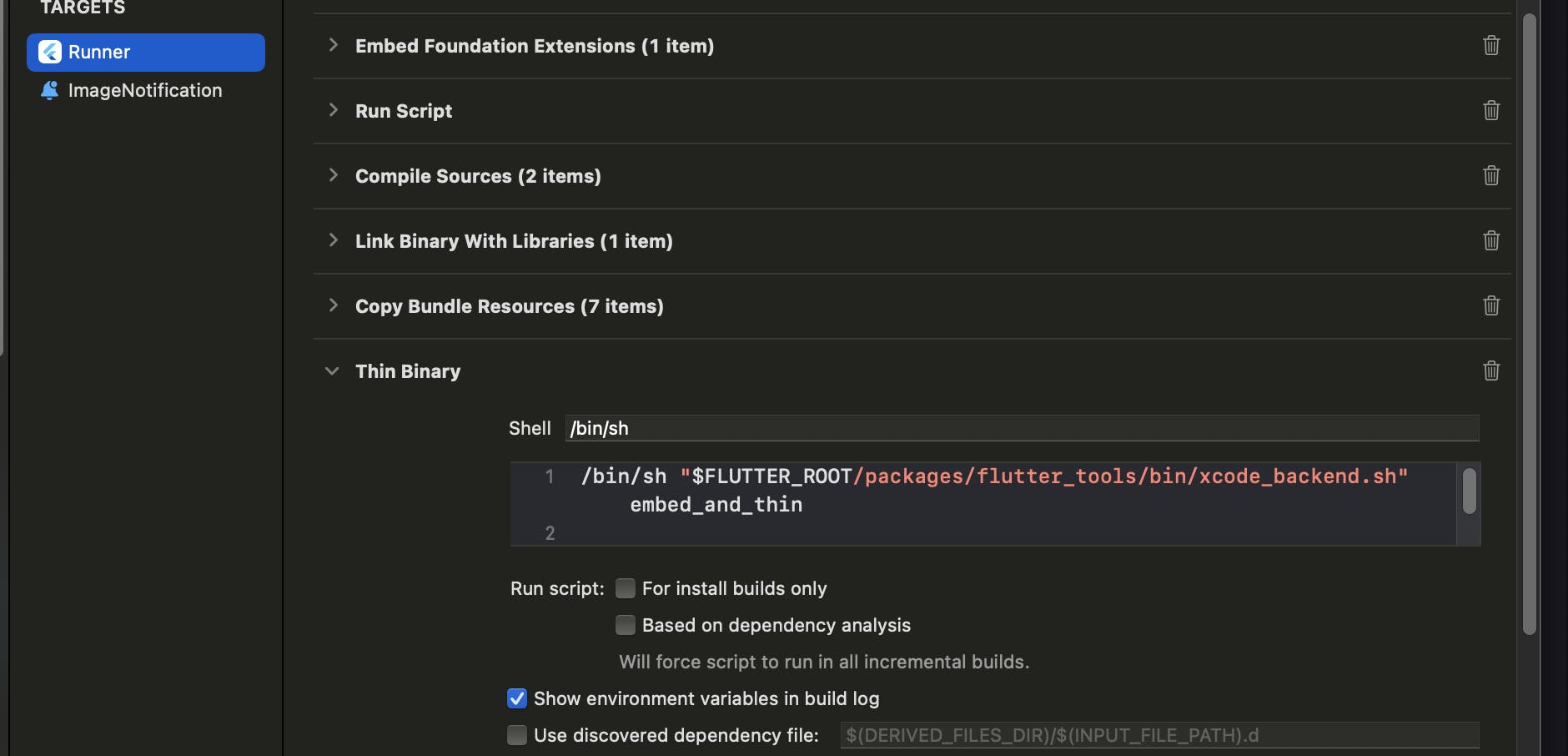The width and height of the screenshot is (1568, 756).
Task: Remove the Compile Sources build phase
Action: 1491,175
